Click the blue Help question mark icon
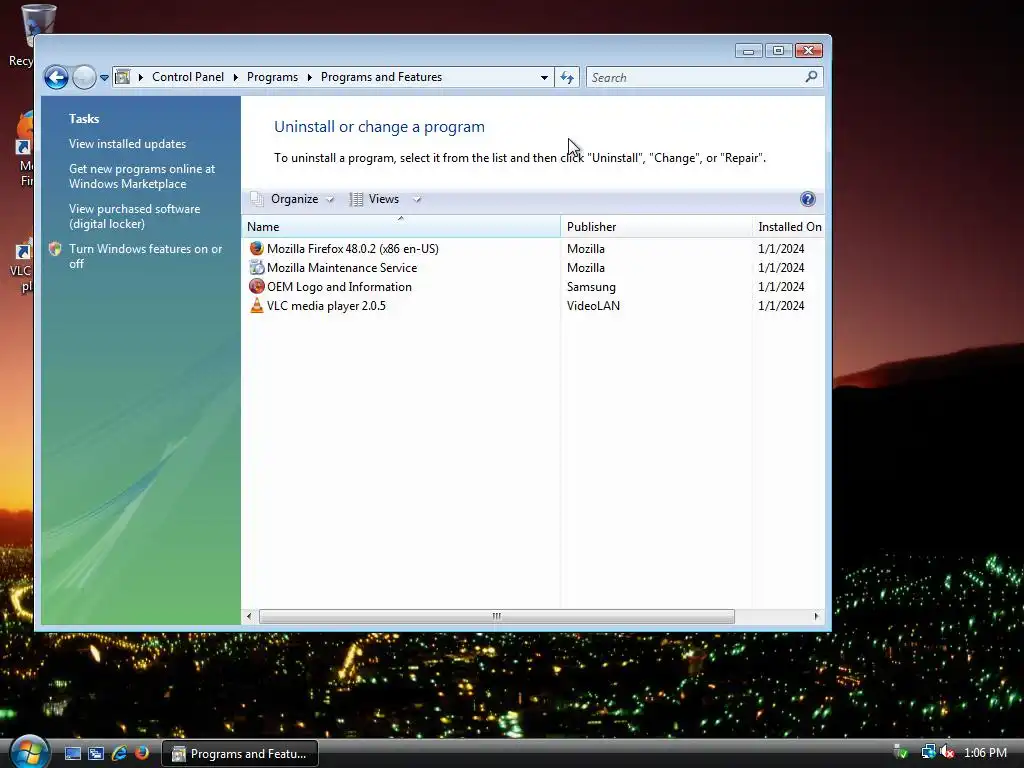The width and height of the screenshot is (1024, 768). 808,199
